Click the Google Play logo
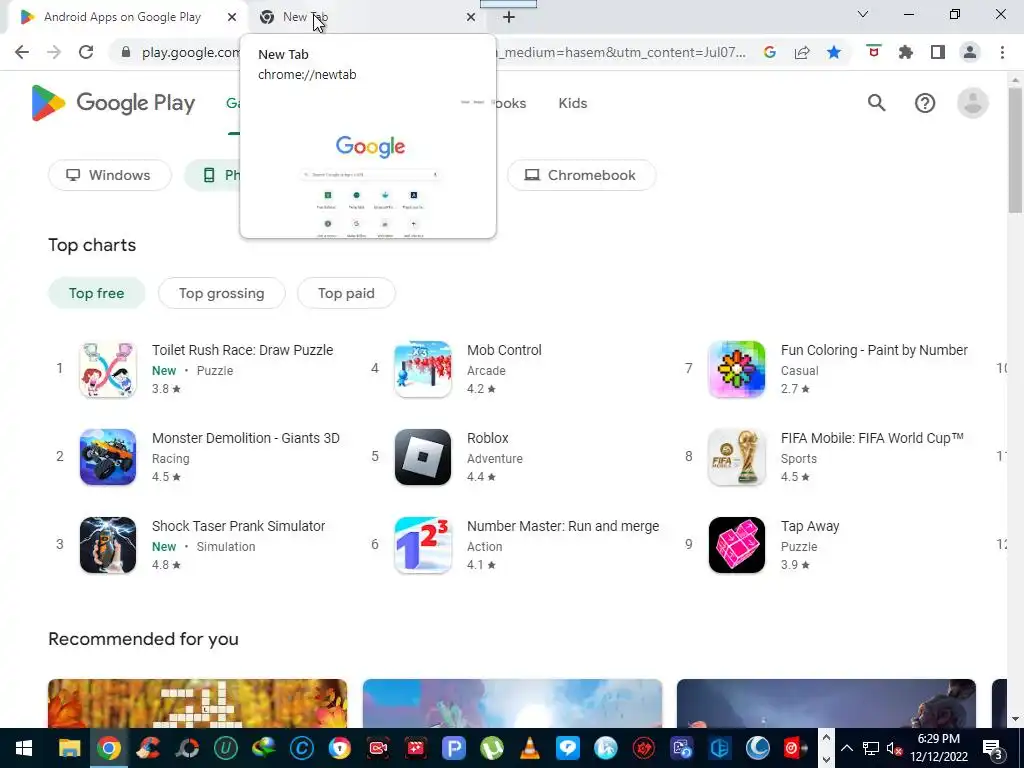 tap(113, 103)
